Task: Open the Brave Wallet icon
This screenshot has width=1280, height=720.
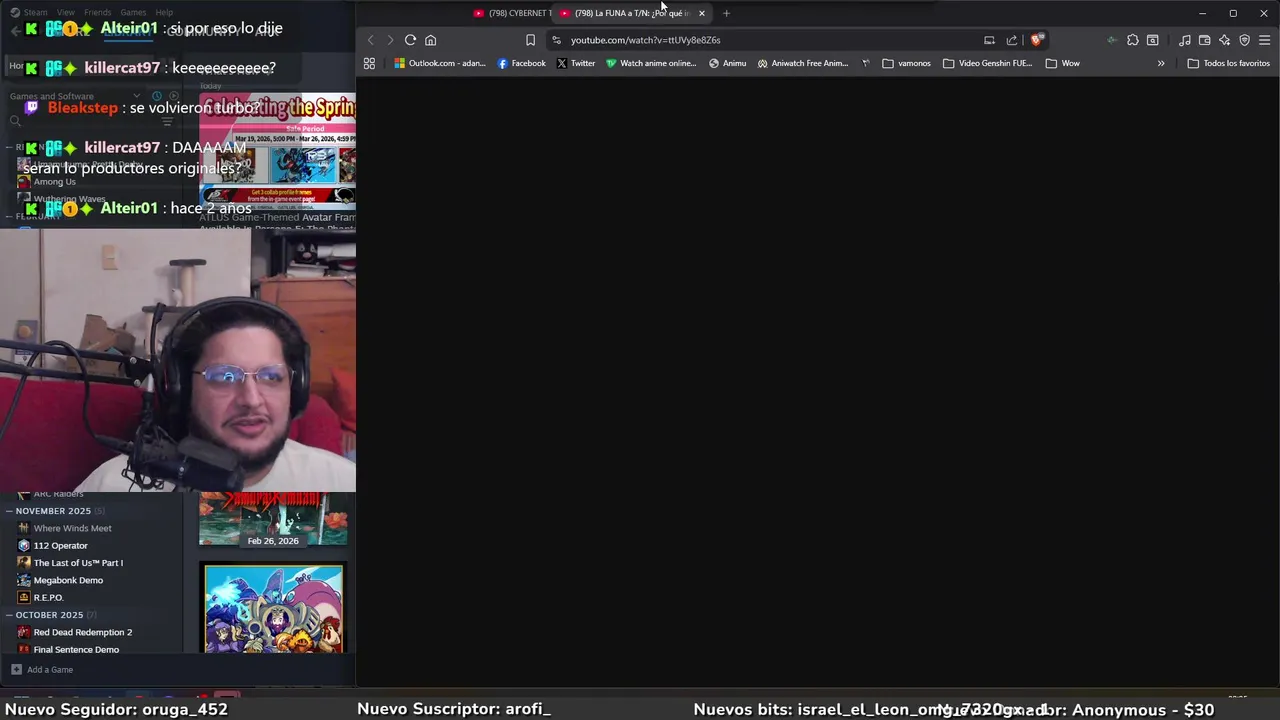Action: (1204, 40)
